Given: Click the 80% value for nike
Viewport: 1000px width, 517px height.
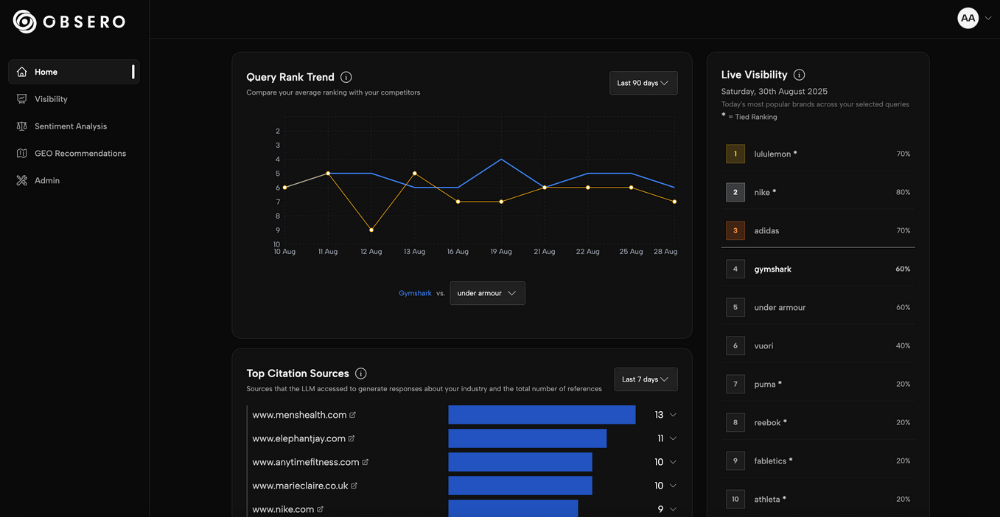Looking at the screenshot, I should 903,193.
